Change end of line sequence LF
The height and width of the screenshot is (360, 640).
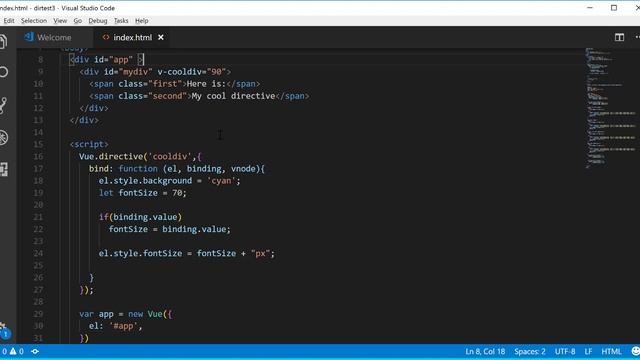point(588,351)
